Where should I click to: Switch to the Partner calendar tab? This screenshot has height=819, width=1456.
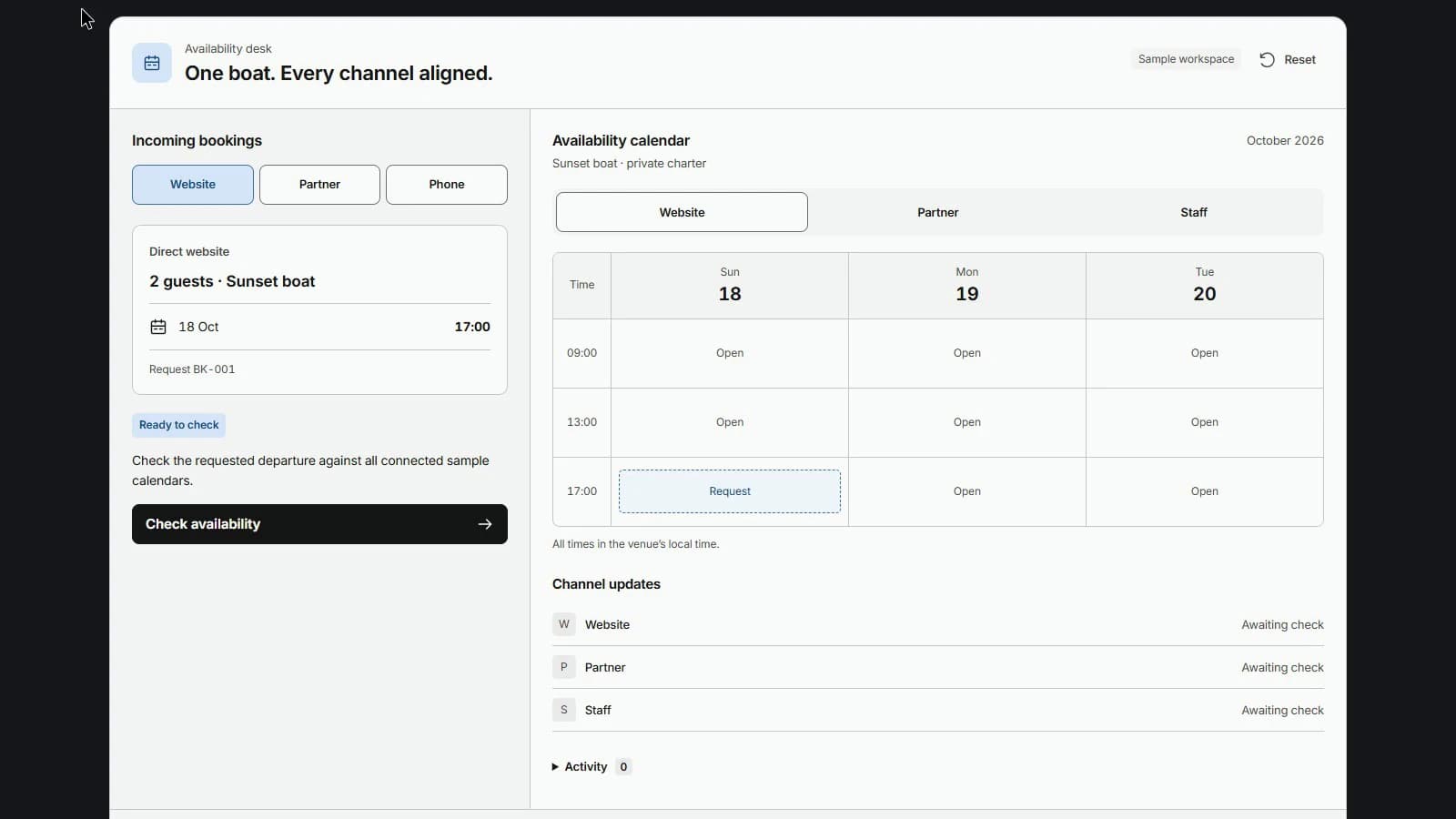pos(937,212)
